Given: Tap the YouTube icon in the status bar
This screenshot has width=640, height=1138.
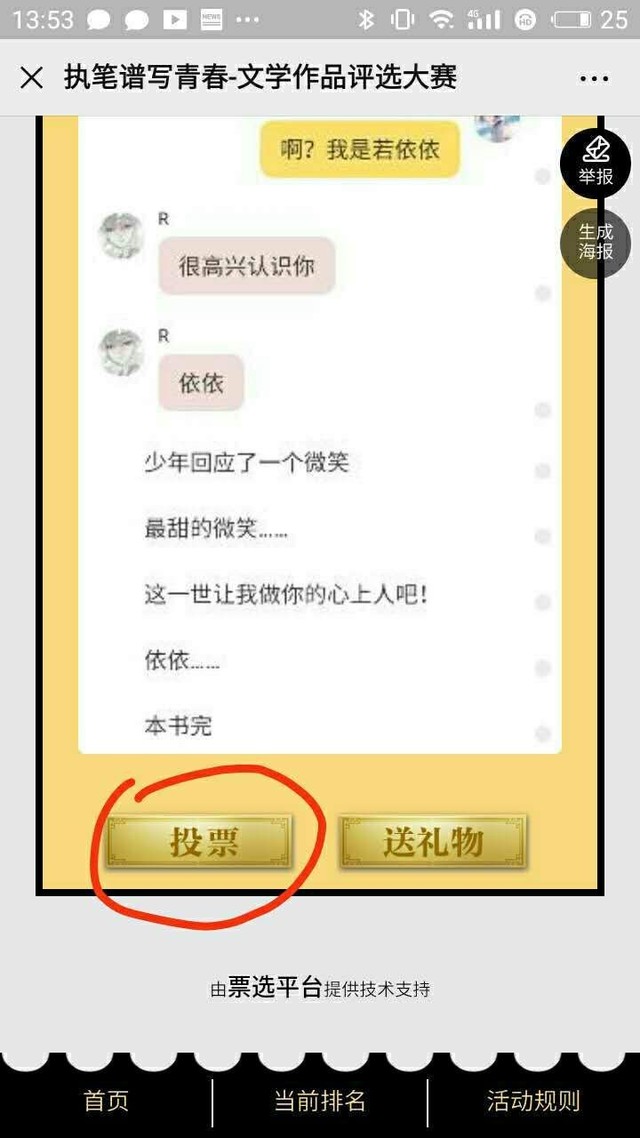Looking at the screenshot, I should (x=174, y=20).
